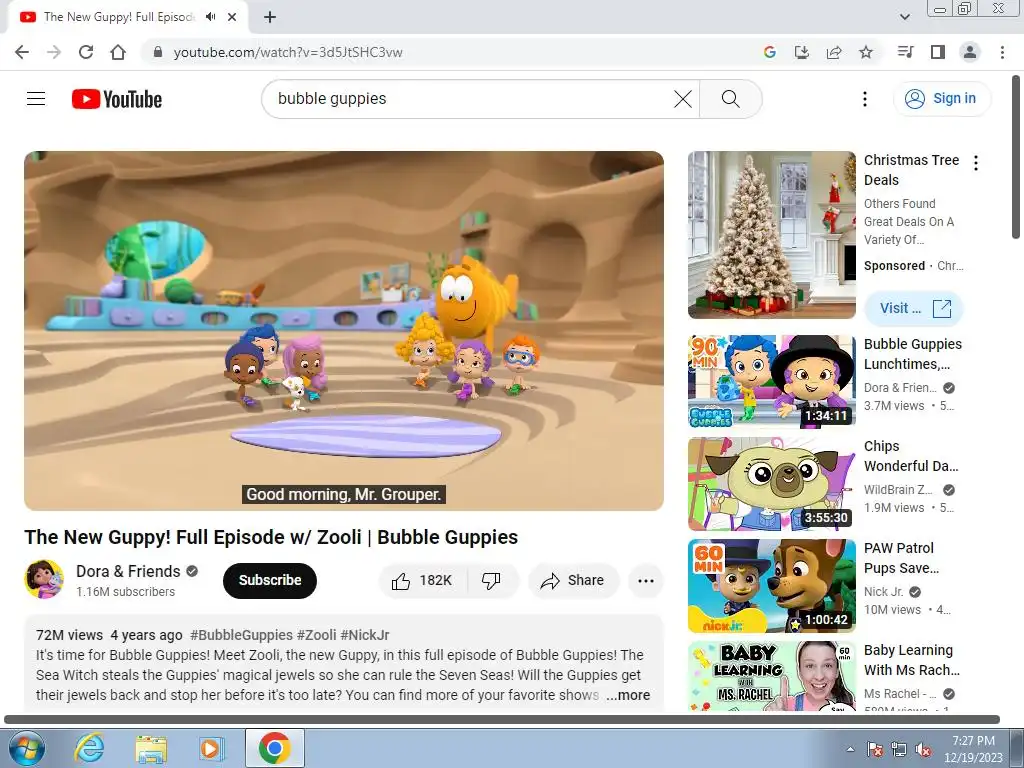Screen dimensions: 1024x768
Task: Bookmark this tab with star icon
Action: tap(866, 52)
